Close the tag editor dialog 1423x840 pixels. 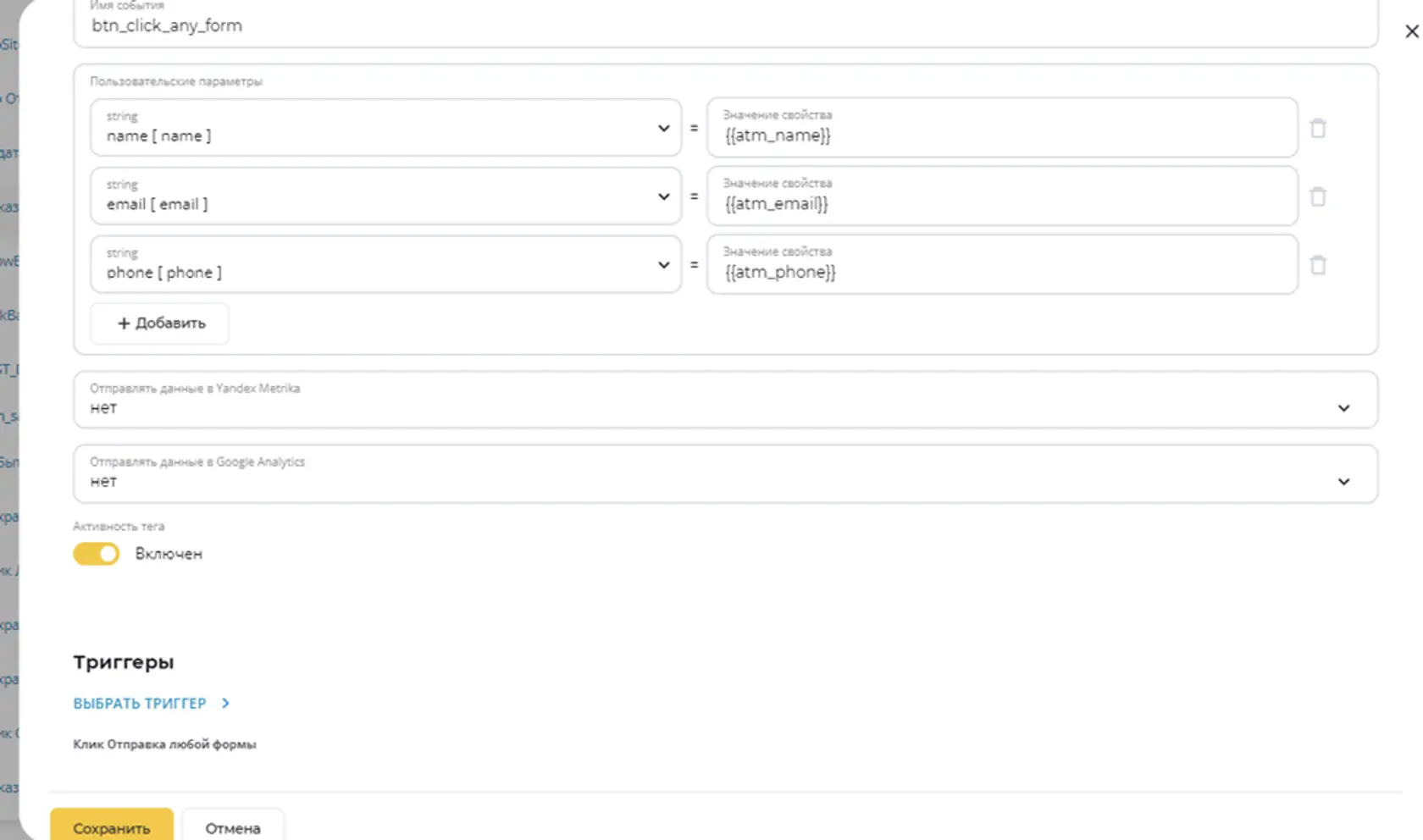(x=1411, y=31)
